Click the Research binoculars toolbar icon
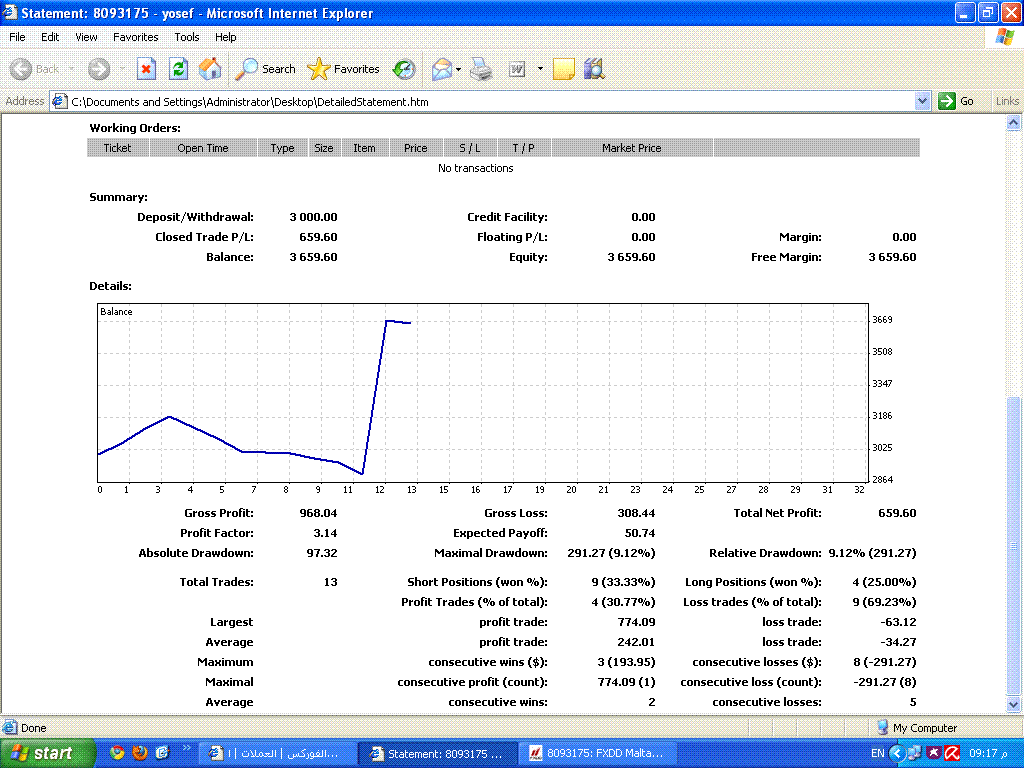Screen dimensions: 1024x768 [594, 69]
